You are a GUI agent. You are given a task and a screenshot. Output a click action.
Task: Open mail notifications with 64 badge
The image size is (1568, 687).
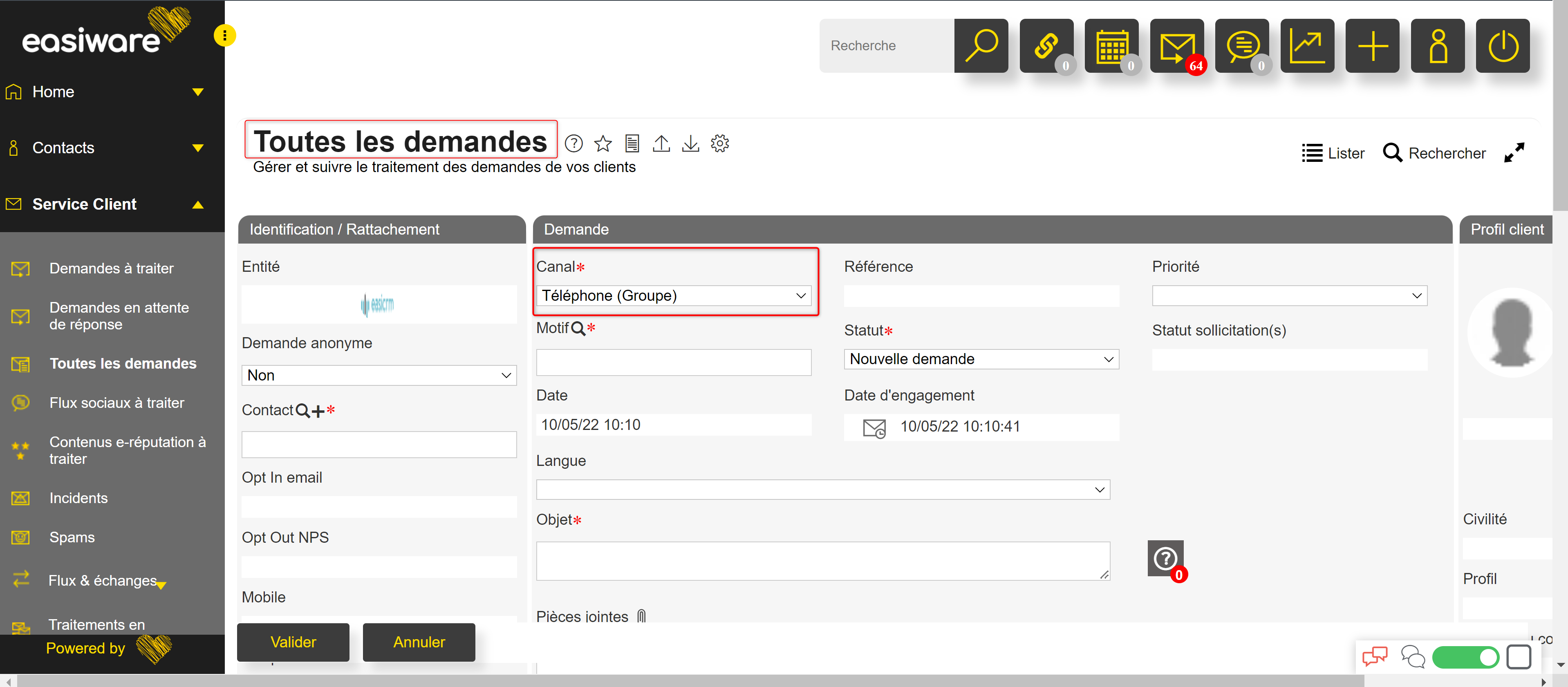click(1176, 46)
